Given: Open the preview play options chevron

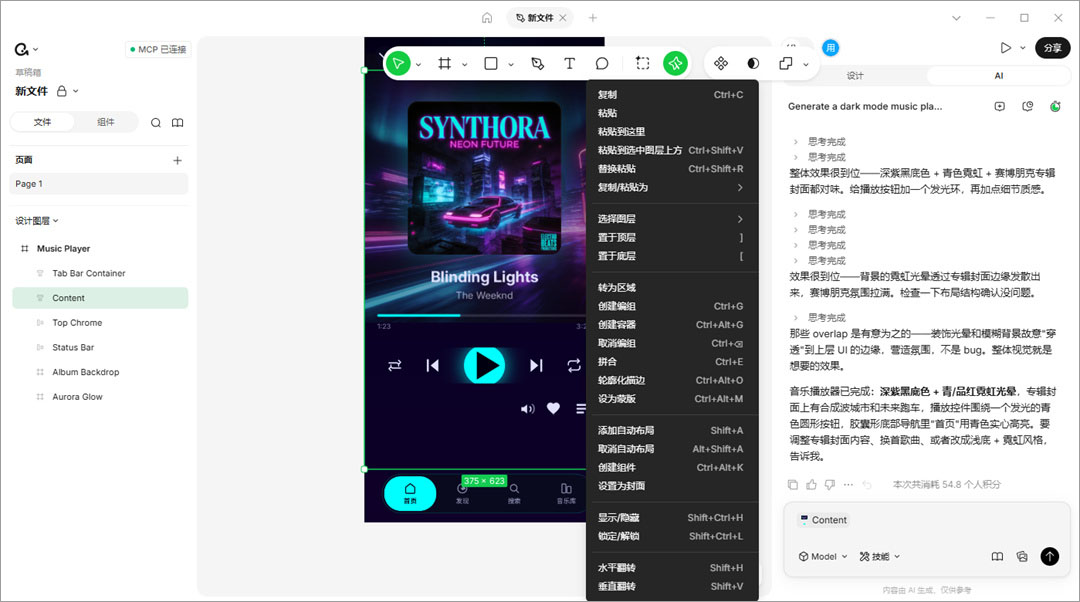Looking at the screenshot, I should click(x=1023, y=48).
